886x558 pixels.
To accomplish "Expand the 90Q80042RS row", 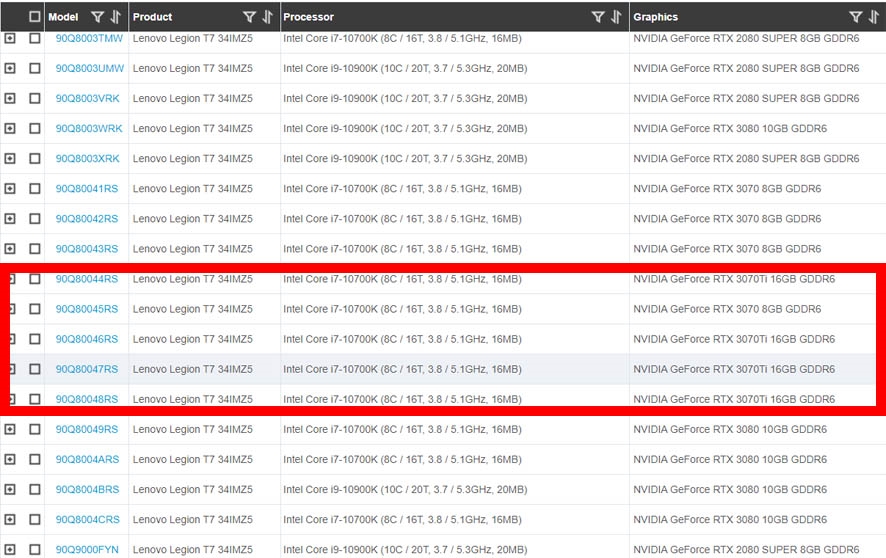I will pos(10,219).
